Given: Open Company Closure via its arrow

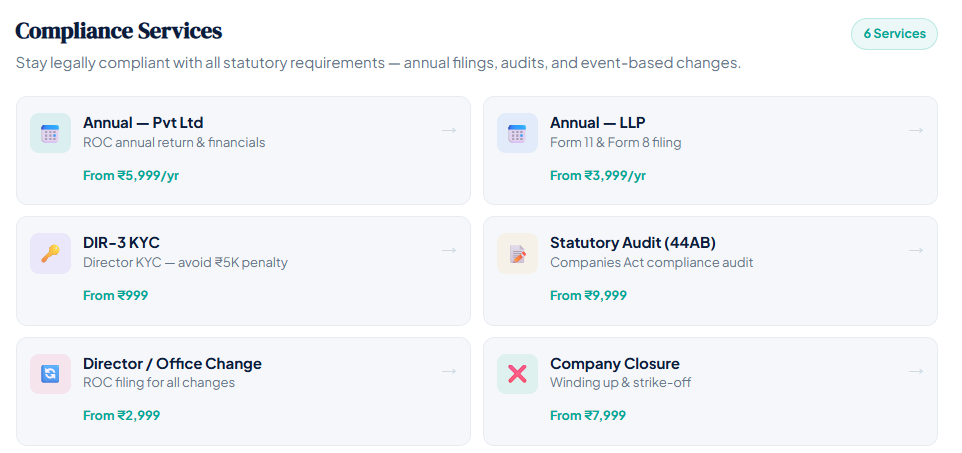Looking at the screenshot, I should point(916,371).
